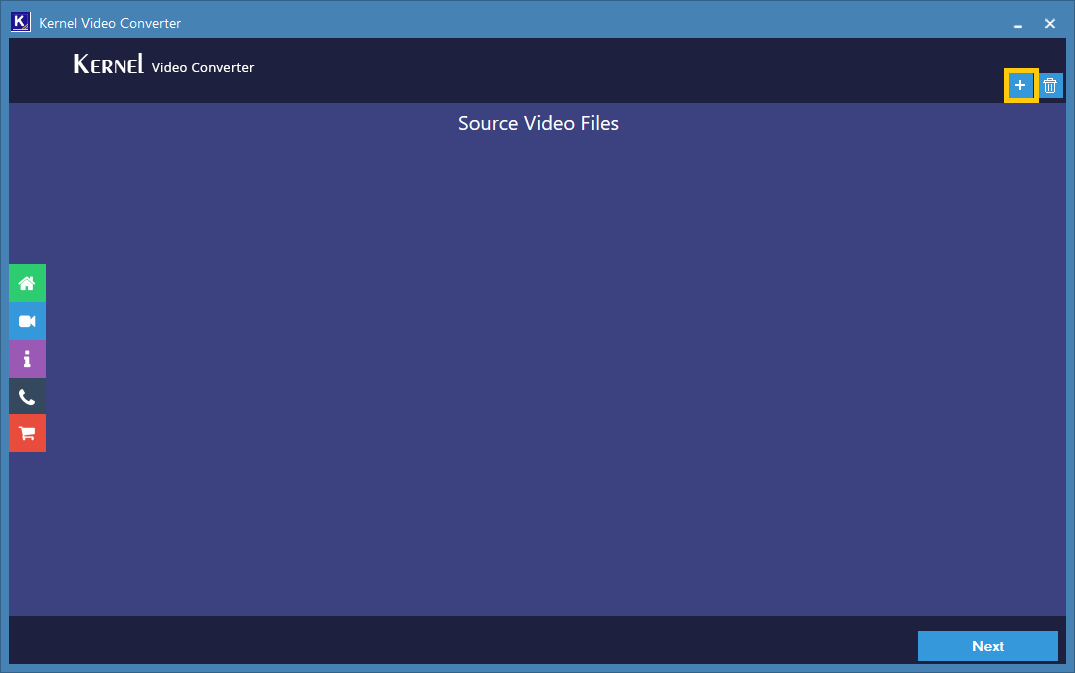Close the Kernel Video Converter window
The height and width of the screenshot is (673, 1075).
click(x=1050, y=24)
